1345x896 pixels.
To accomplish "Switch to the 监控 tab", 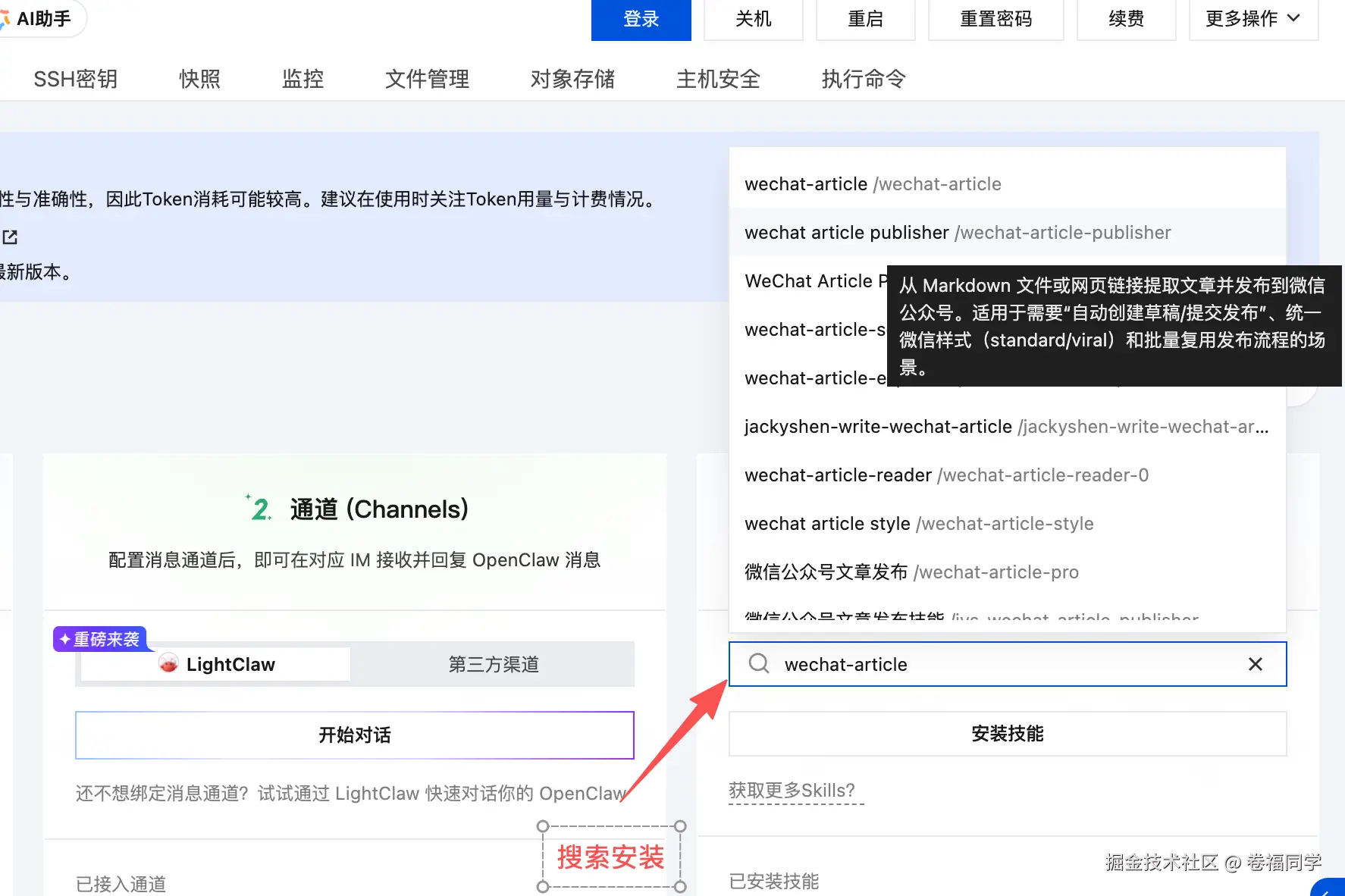I will tap(303, 79).
